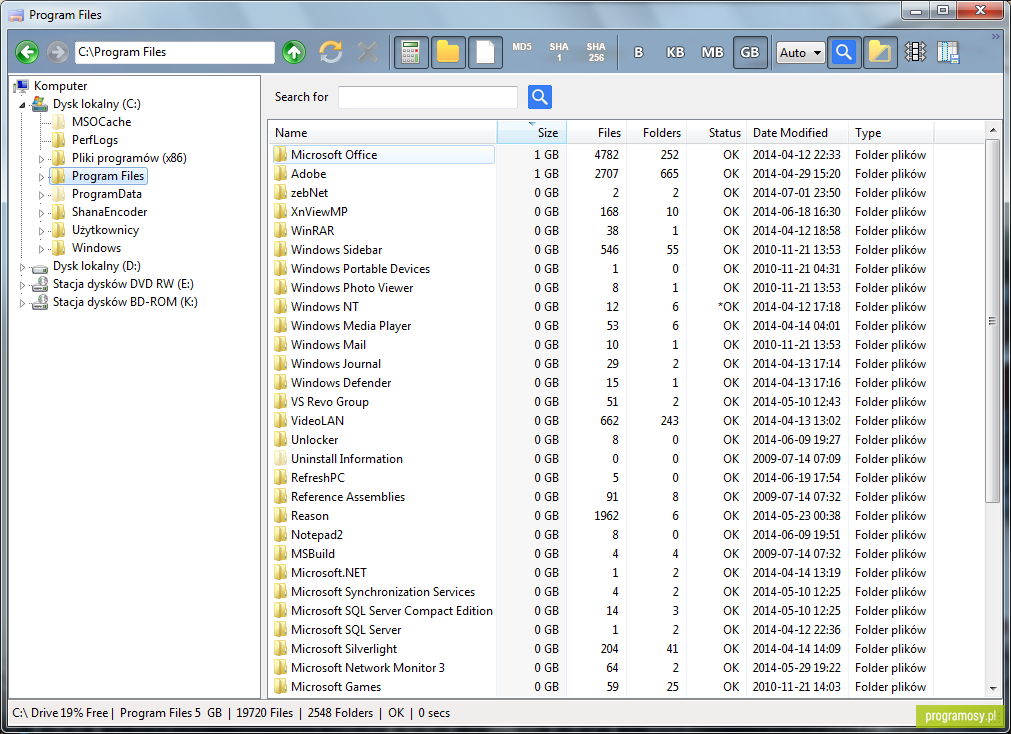This screenshot has width=1011, height=734.
Task: Click the scroll up arrow of file list
Action: pyautogui.click(x=992, y=130)
